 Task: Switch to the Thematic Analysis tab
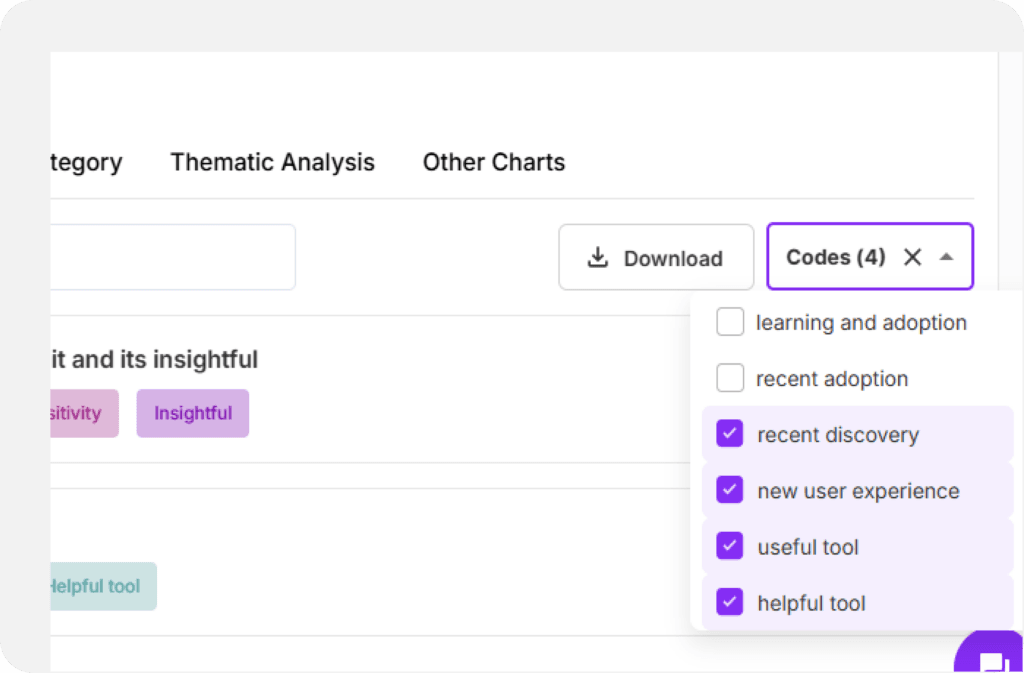click(272, 162)
